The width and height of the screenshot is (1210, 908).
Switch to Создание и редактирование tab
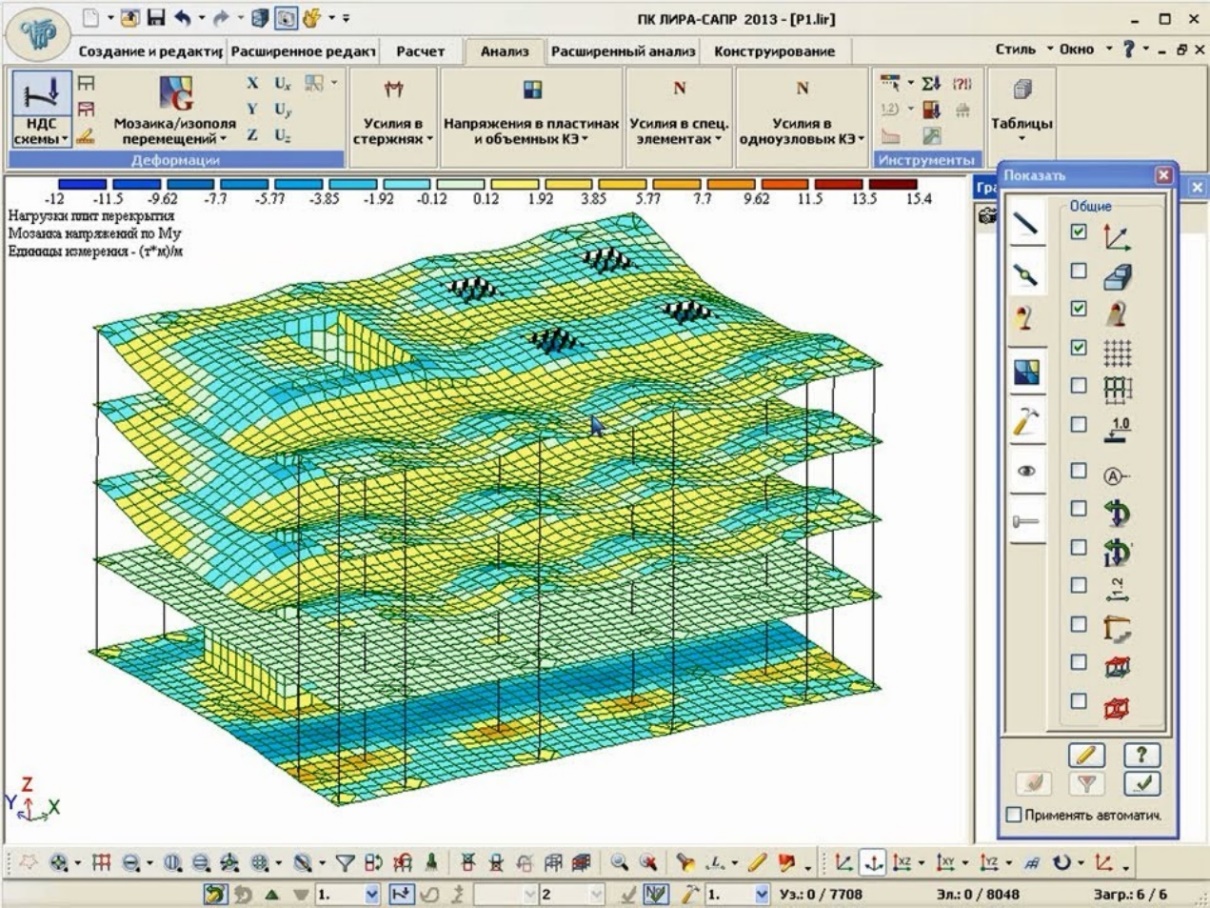pyautogui.click(x=153, y=51)
